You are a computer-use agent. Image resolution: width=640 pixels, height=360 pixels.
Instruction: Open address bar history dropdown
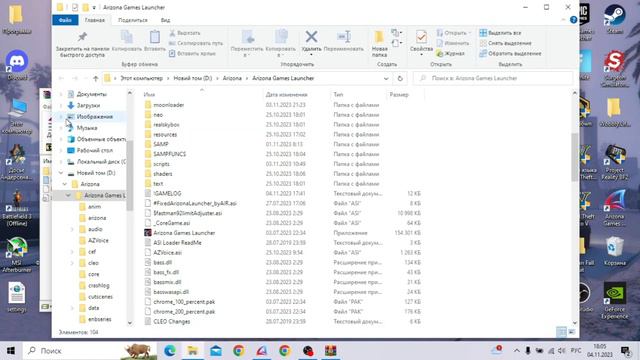tap(386, 78)
